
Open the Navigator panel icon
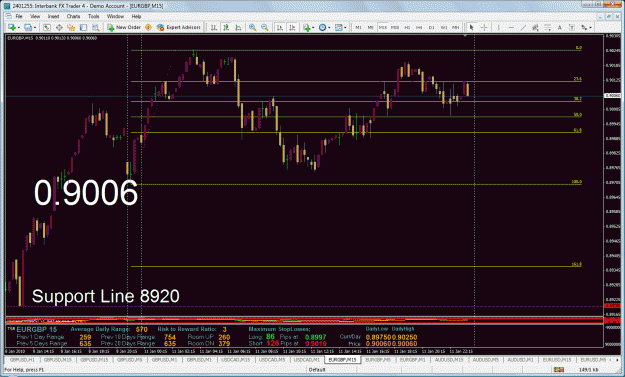coord(71,27)
